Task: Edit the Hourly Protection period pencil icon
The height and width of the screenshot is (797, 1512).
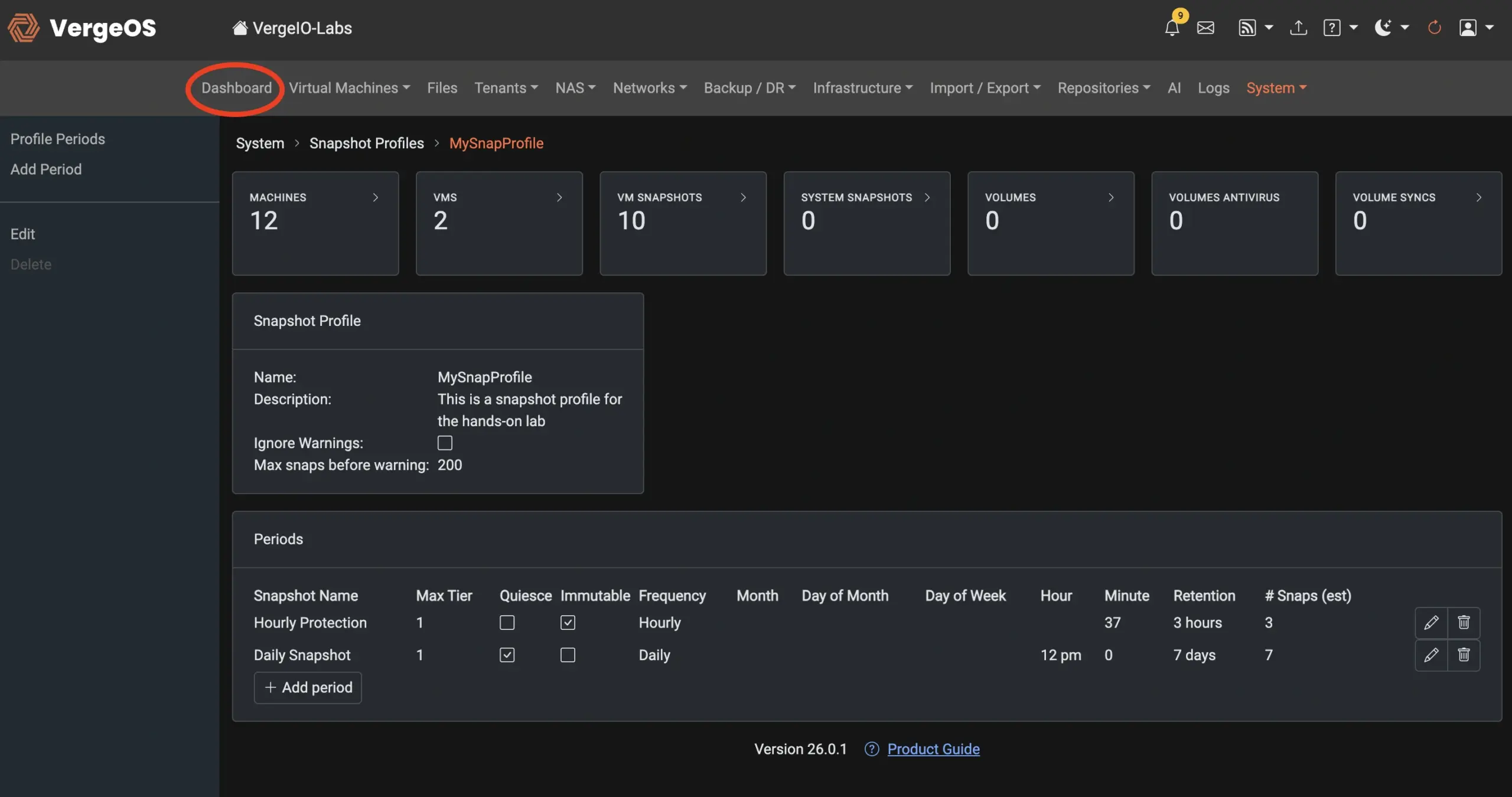Action: click(x=1431, y=622)
